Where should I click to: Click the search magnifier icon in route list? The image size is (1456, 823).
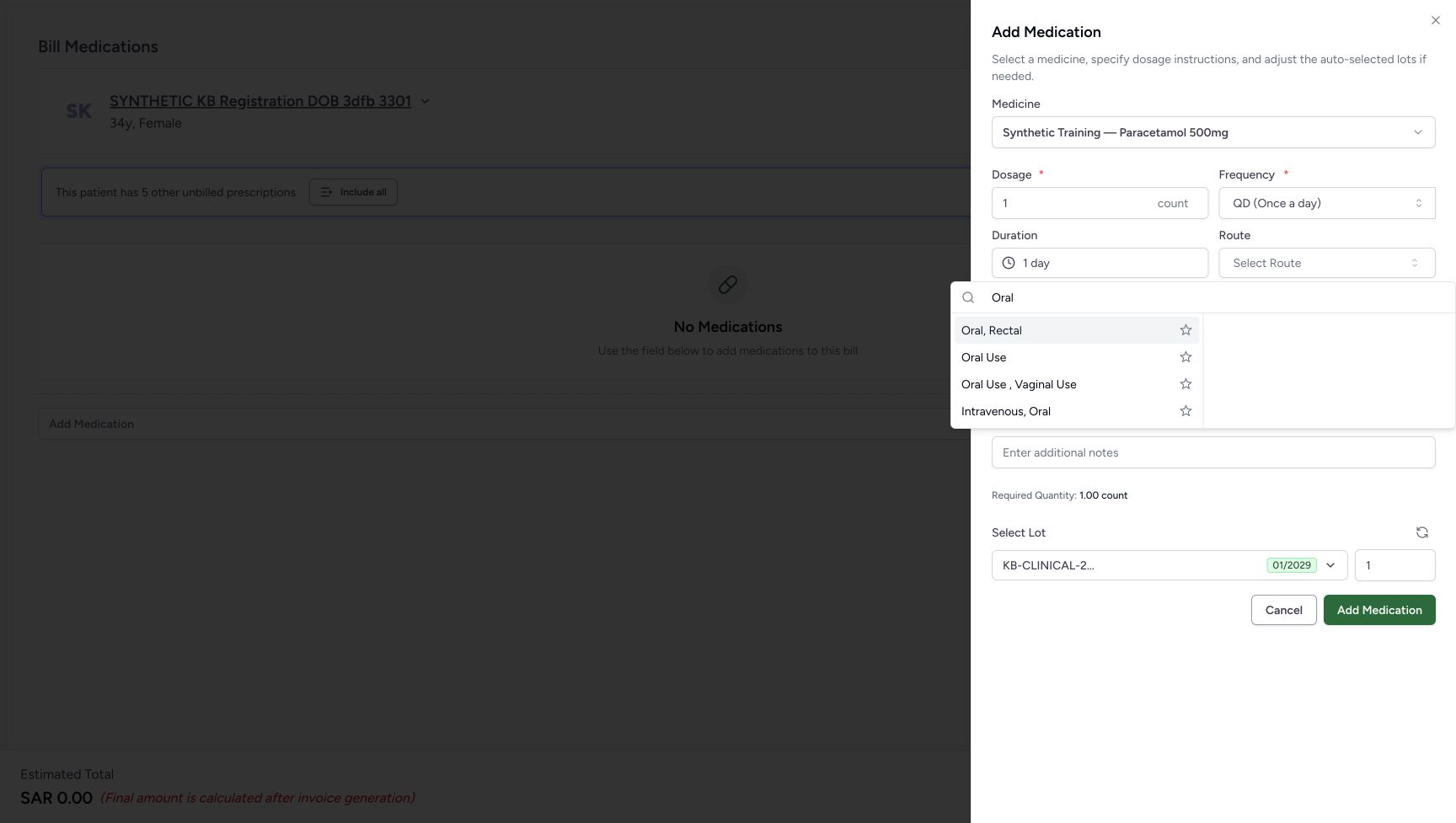pyautogui.click(x=968, y=297)
